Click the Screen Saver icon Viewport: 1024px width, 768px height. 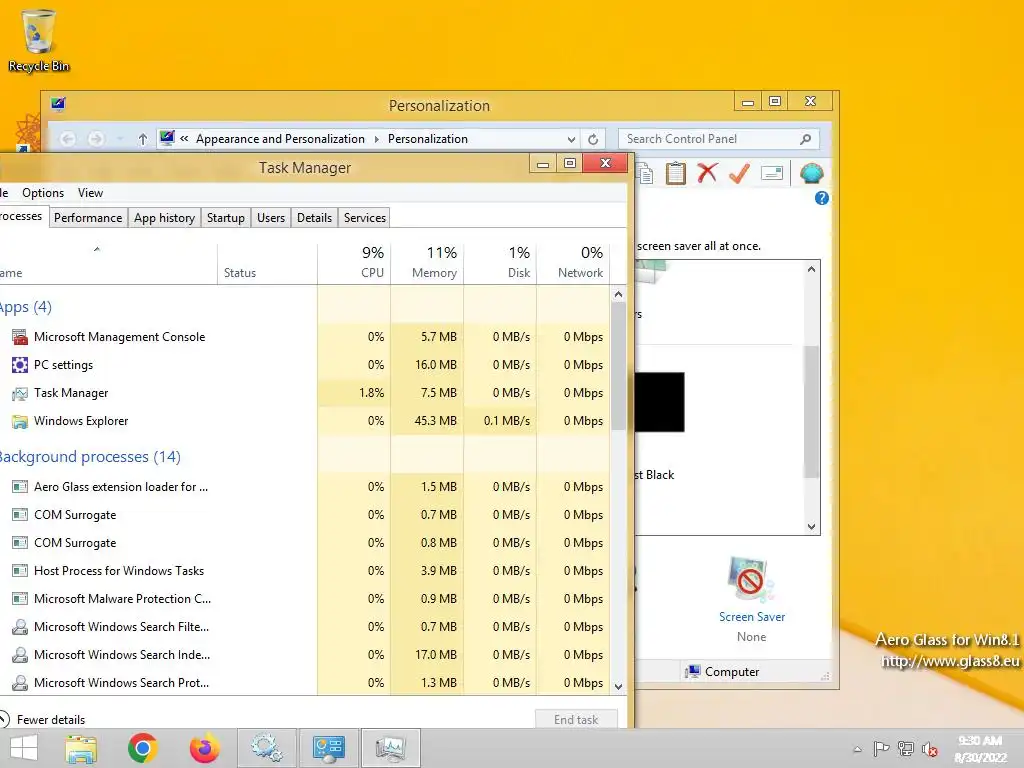(751, 580)
